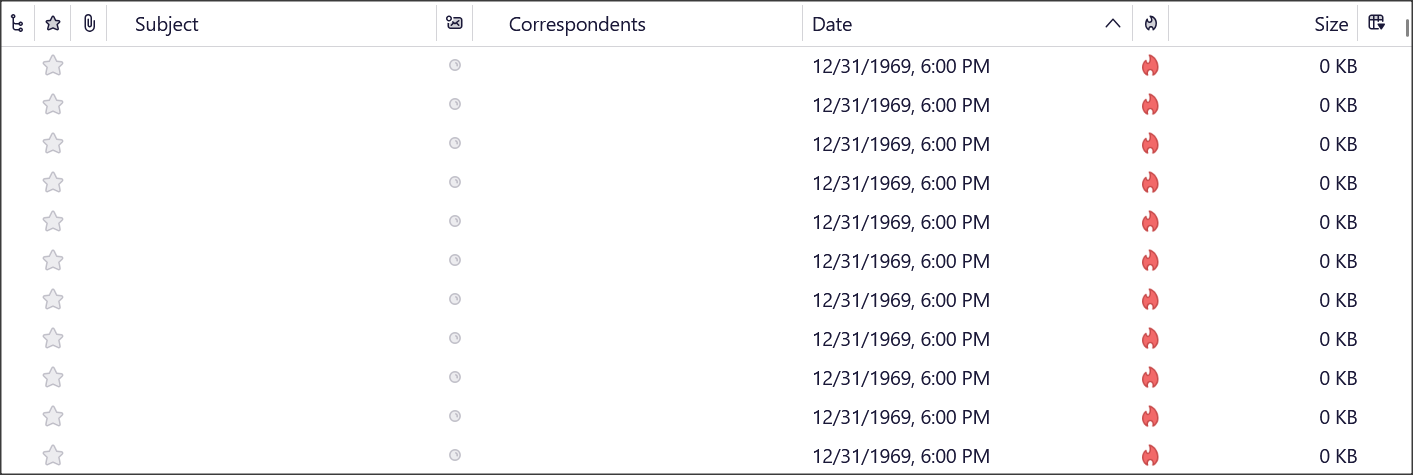Click the spam flame column header icon

coord(1150,24)
